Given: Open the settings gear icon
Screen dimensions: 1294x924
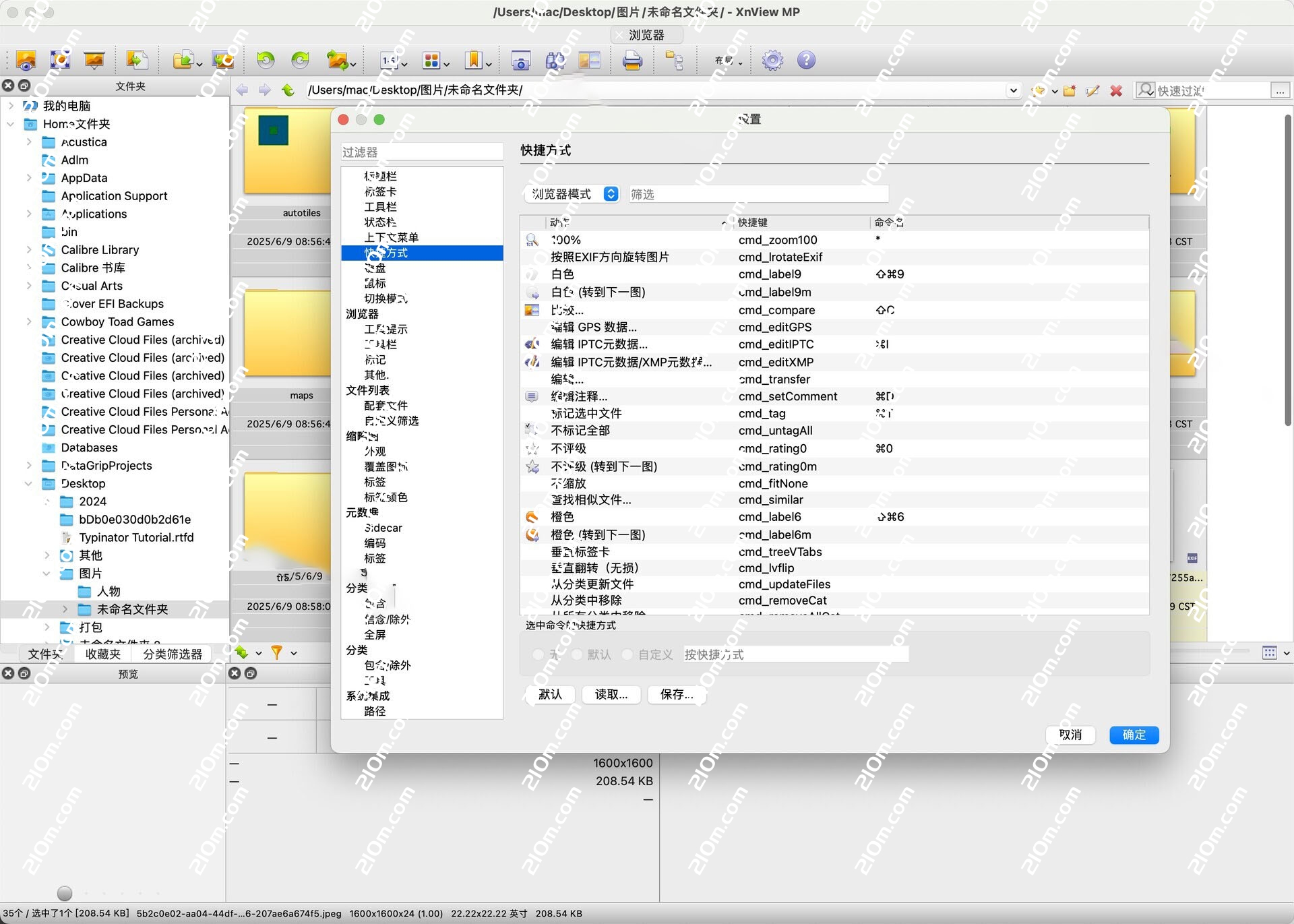Looking at the screenshot, I should click(772, 61).
